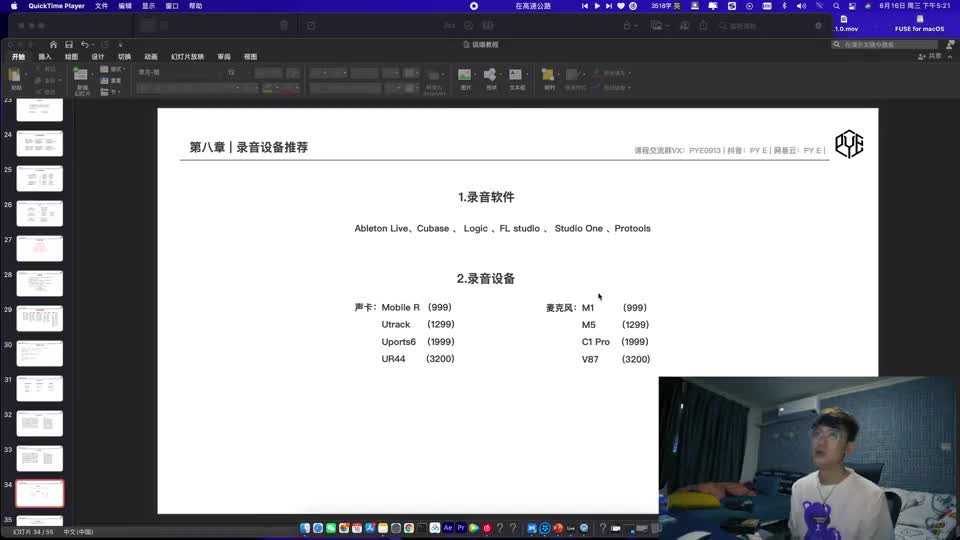Switch to the 视图 ribbon tab
Viewport: 960px width, 540px height.
[x=250, y=57]
